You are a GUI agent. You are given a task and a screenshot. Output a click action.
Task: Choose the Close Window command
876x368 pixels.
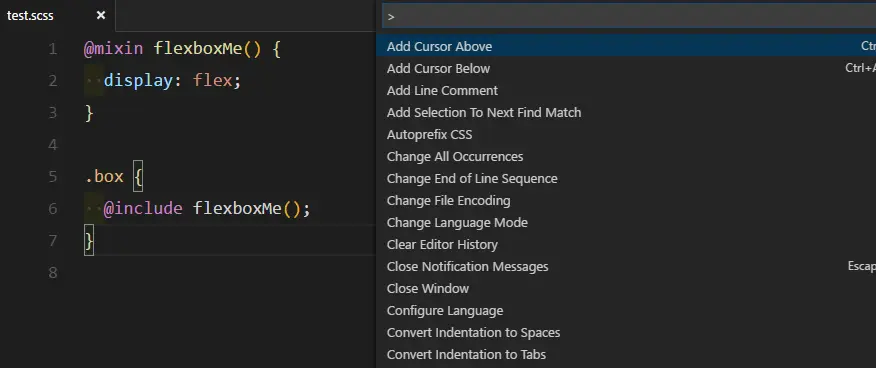[x=626, y=289]
